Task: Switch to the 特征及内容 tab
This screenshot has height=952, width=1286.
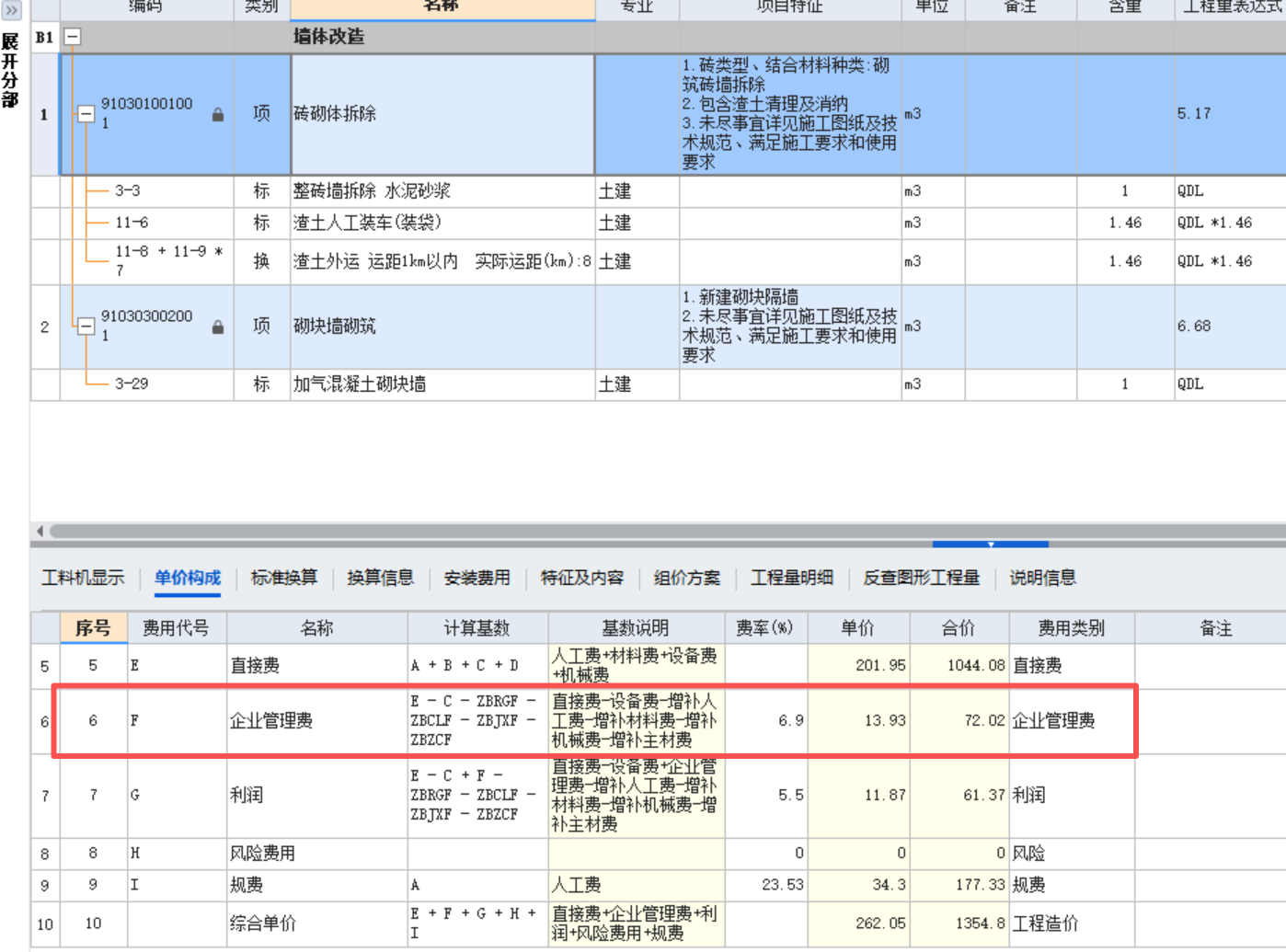Action: pyautogui.click(x=581, y=579)
